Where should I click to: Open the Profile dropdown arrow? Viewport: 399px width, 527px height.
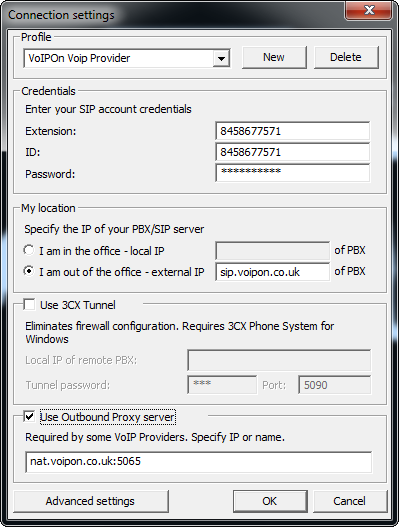[221, 58]
